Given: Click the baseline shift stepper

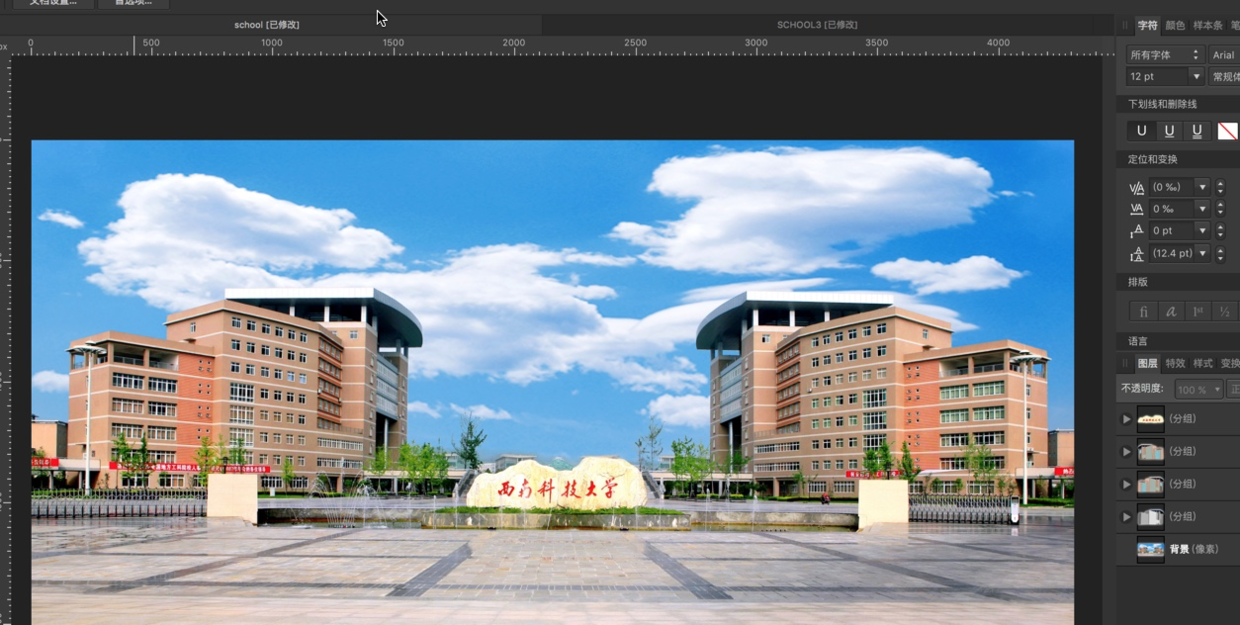Looking at the screenshot, I should (x=1220, y=231).
